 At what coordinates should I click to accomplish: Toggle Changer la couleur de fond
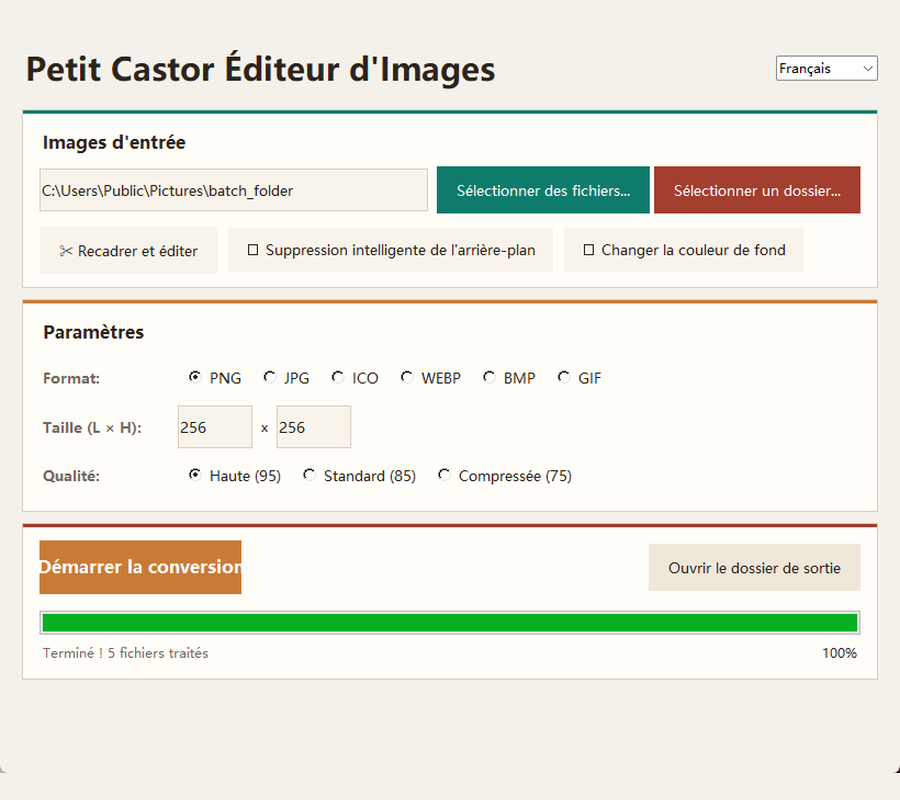684,250
